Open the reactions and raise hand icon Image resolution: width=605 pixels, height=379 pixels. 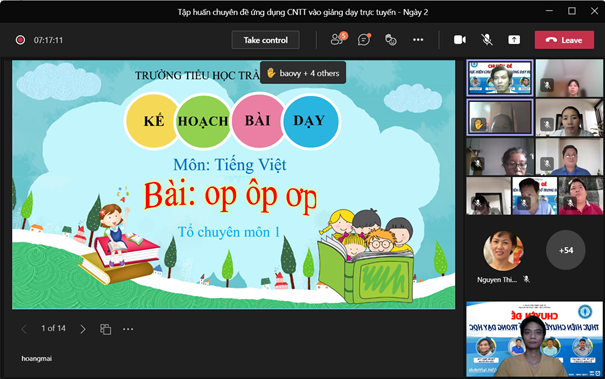(x=390, y=40)
